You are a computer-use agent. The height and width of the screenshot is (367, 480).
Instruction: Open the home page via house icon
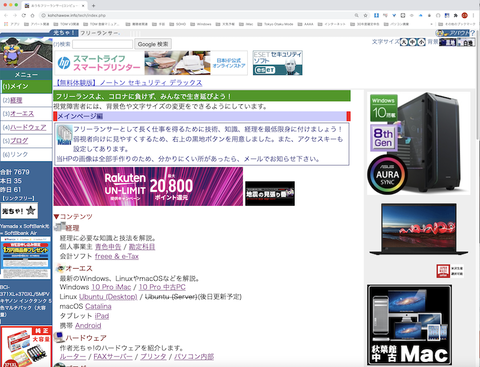pos(32,15)
